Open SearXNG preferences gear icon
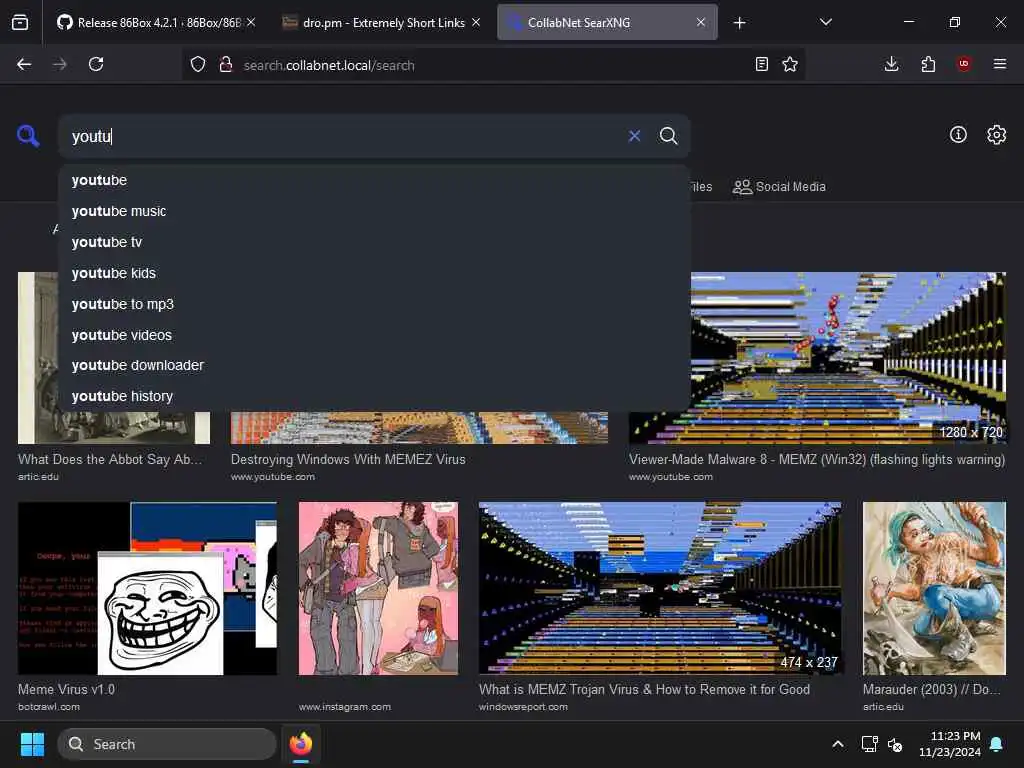 pos(996,135)
